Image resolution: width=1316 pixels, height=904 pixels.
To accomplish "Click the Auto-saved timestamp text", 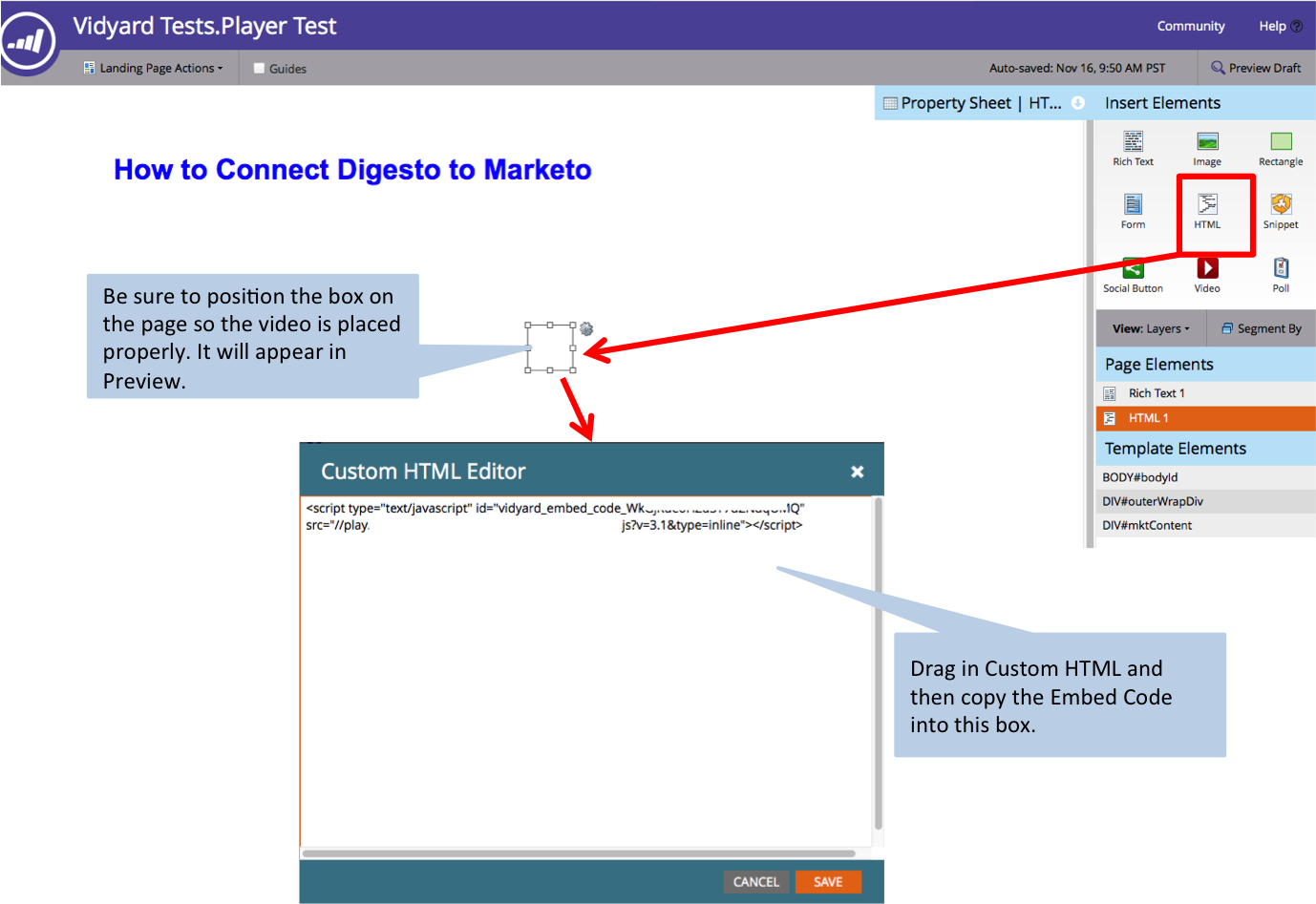I will 1077,68.
